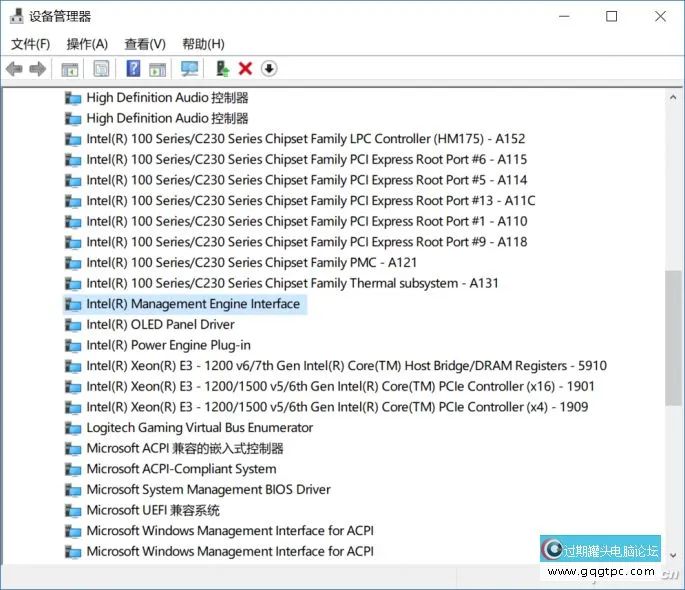Open the 帮助(H) menu

[203, 44]
